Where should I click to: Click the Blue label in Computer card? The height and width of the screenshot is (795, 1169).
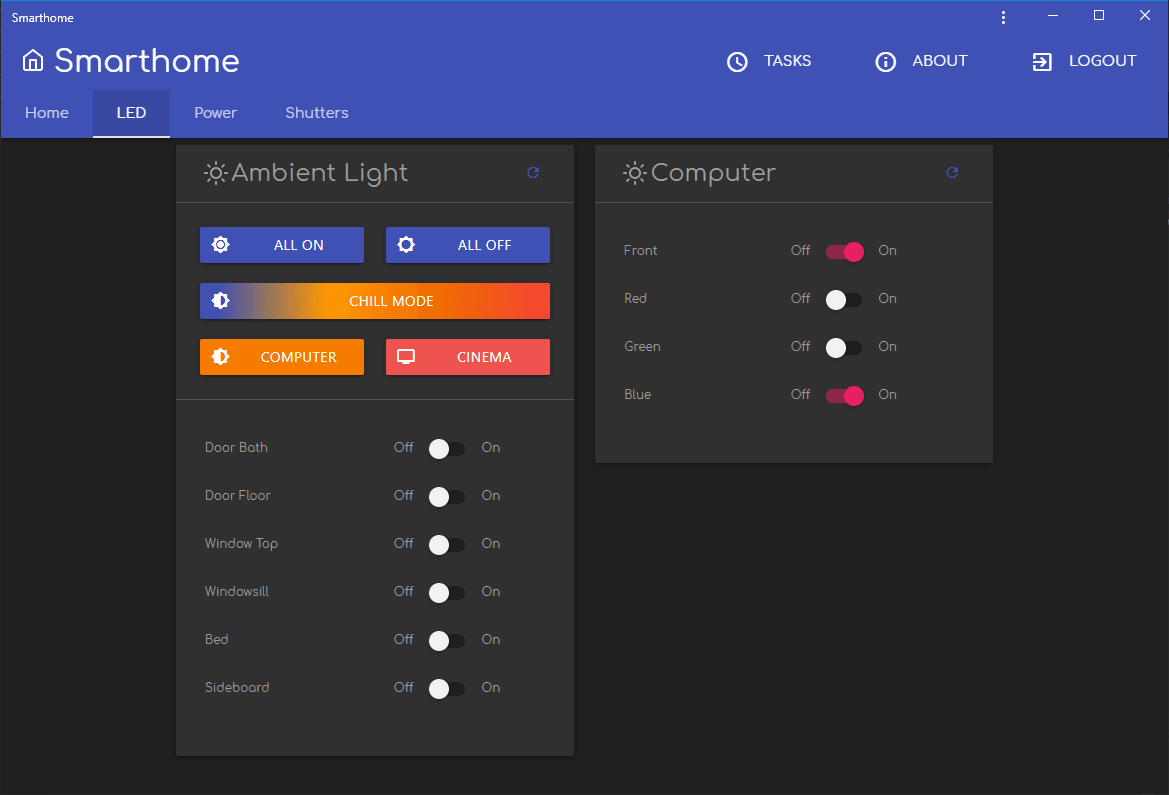pos(637,395)
